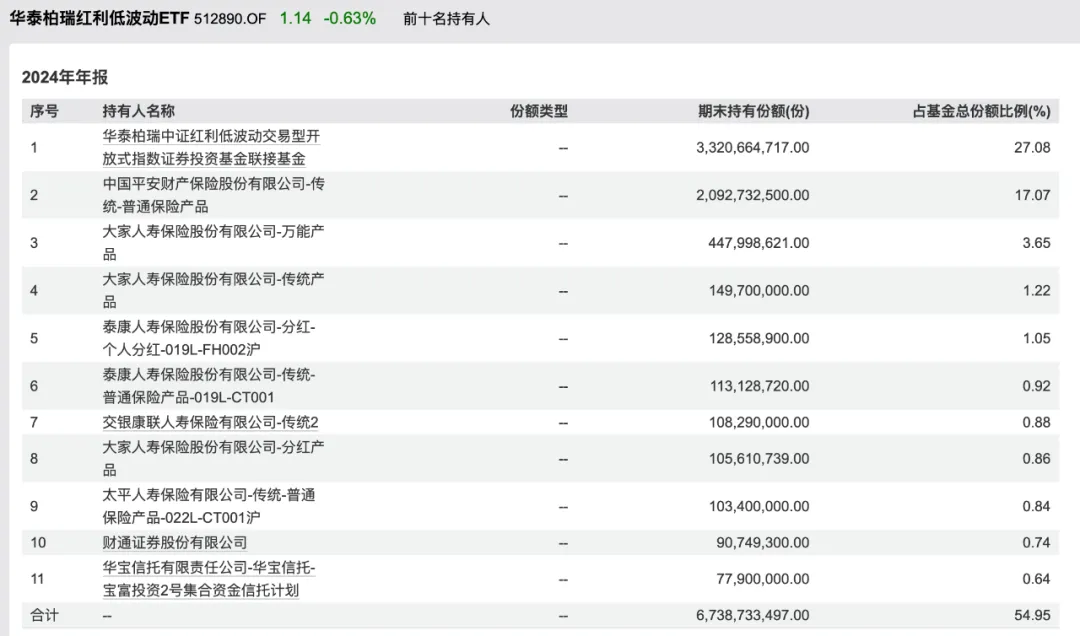Click the 2024年年报 section heading
The height and width of the screenshot is (636, 1080).
click(x=65, y=77)
